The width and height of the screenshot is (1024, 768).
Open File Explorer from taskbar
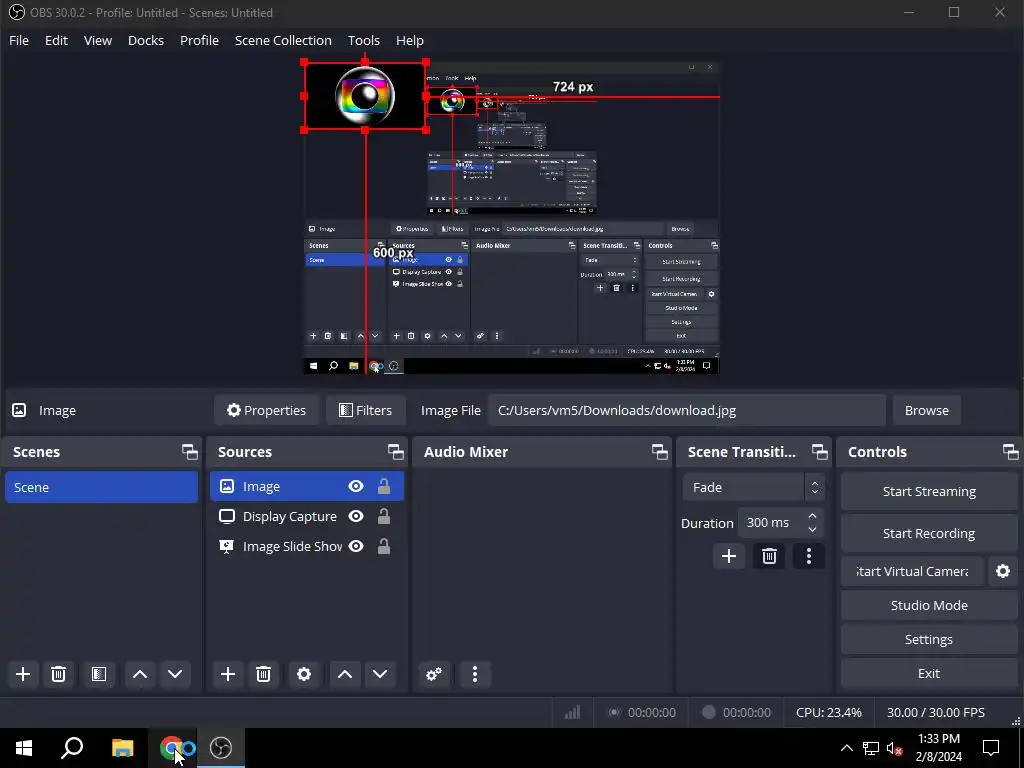(122, 748)
